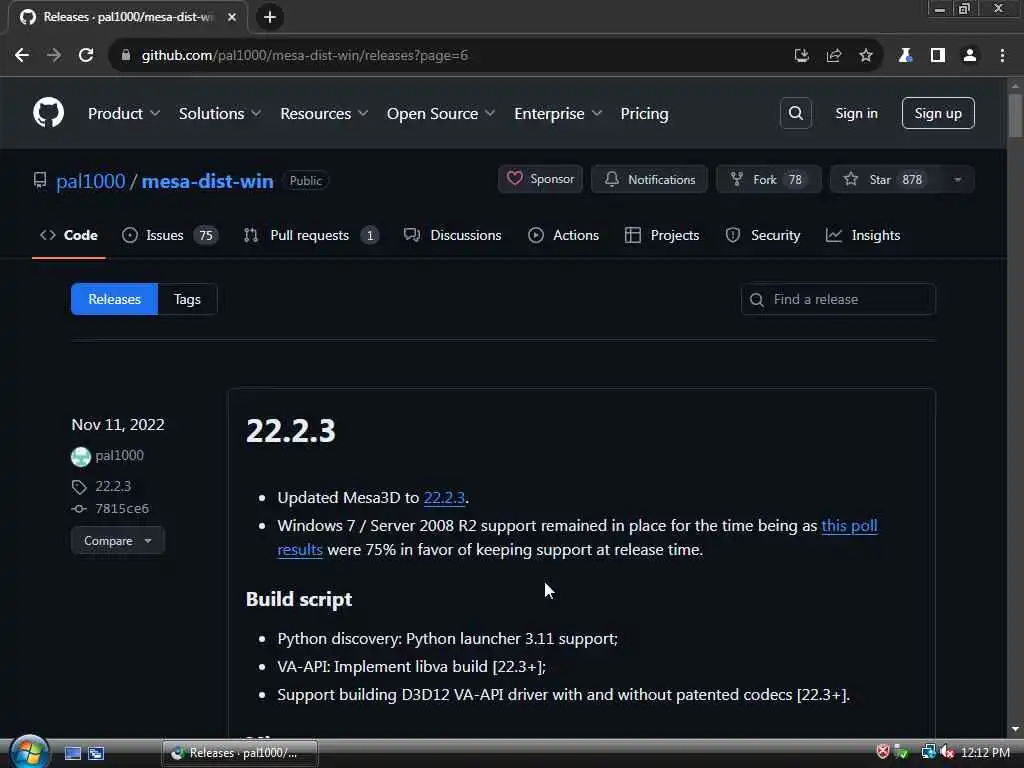Click the install app icon in the address bar

[x=801, y=56]
